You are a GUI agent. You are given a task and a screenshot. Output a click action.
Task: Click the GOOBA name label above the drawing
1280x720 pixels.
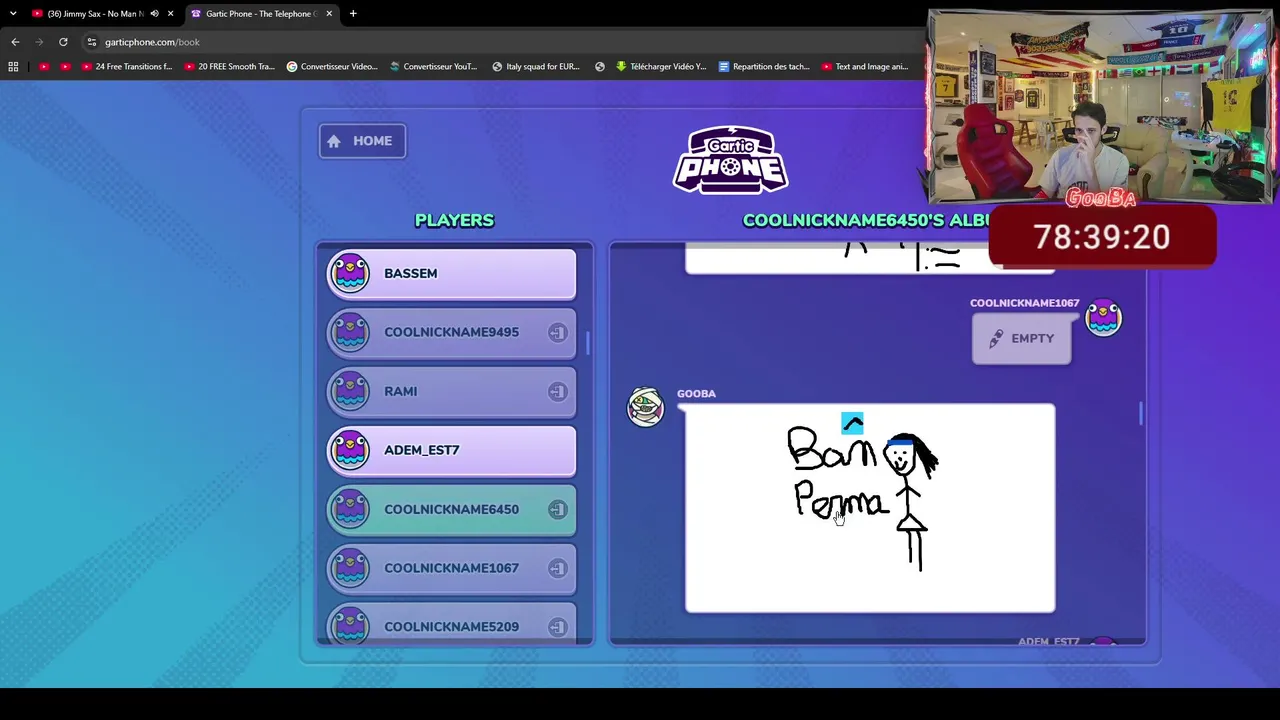coord(696,394)
